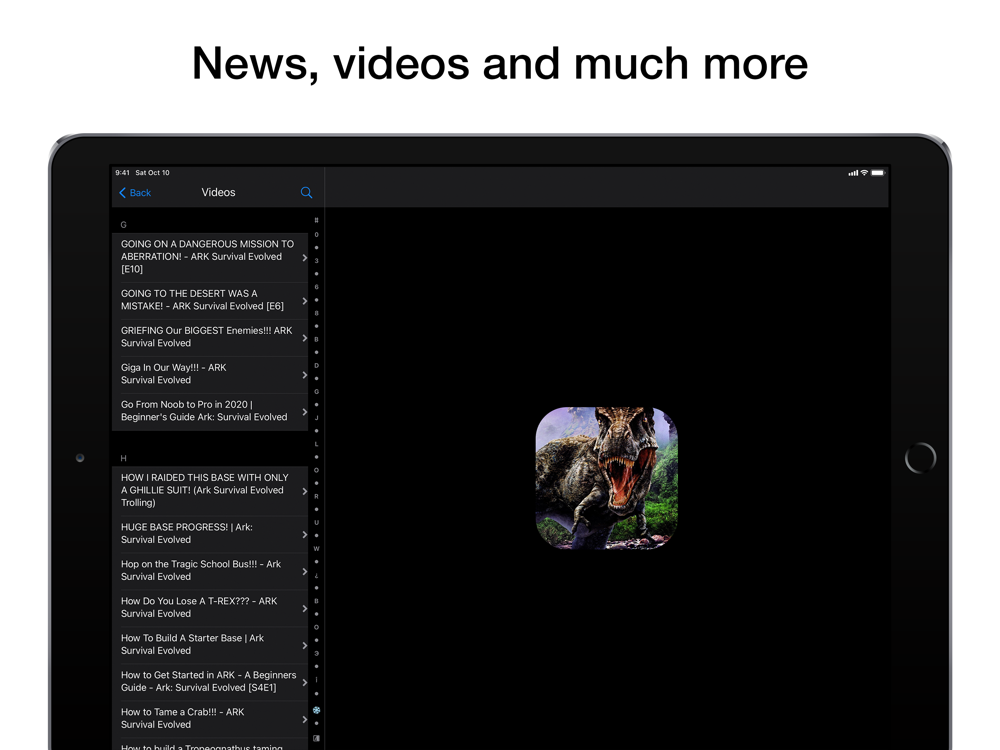This screenshot has width=1000, height=750.
Task: Tap the Back button
Action: pos(135,193)
